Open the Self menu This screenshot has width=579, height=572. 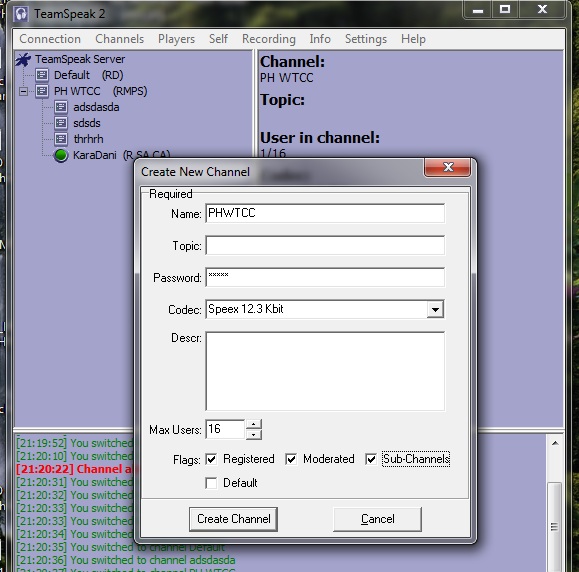tap(218, 39)
